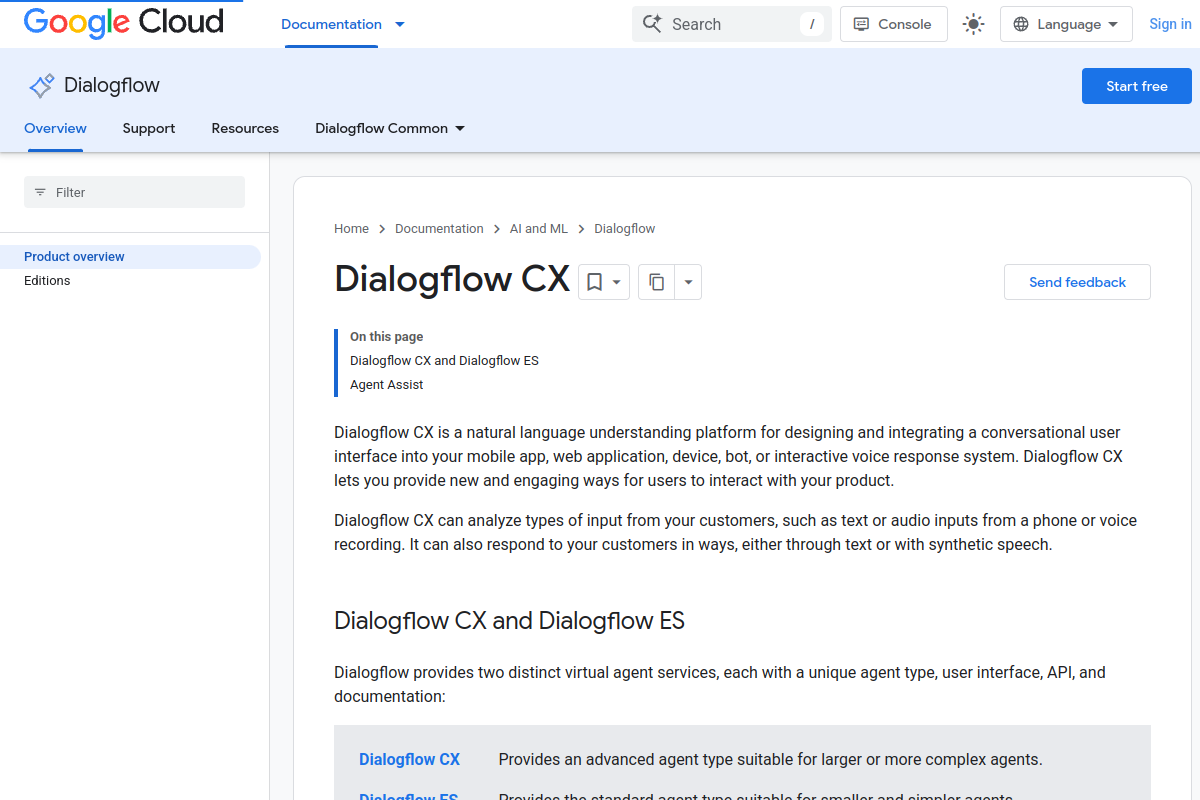Switch to the Support tab
Image resolution: width=1200 pixels, height=800 pixels.
[149, 128]
